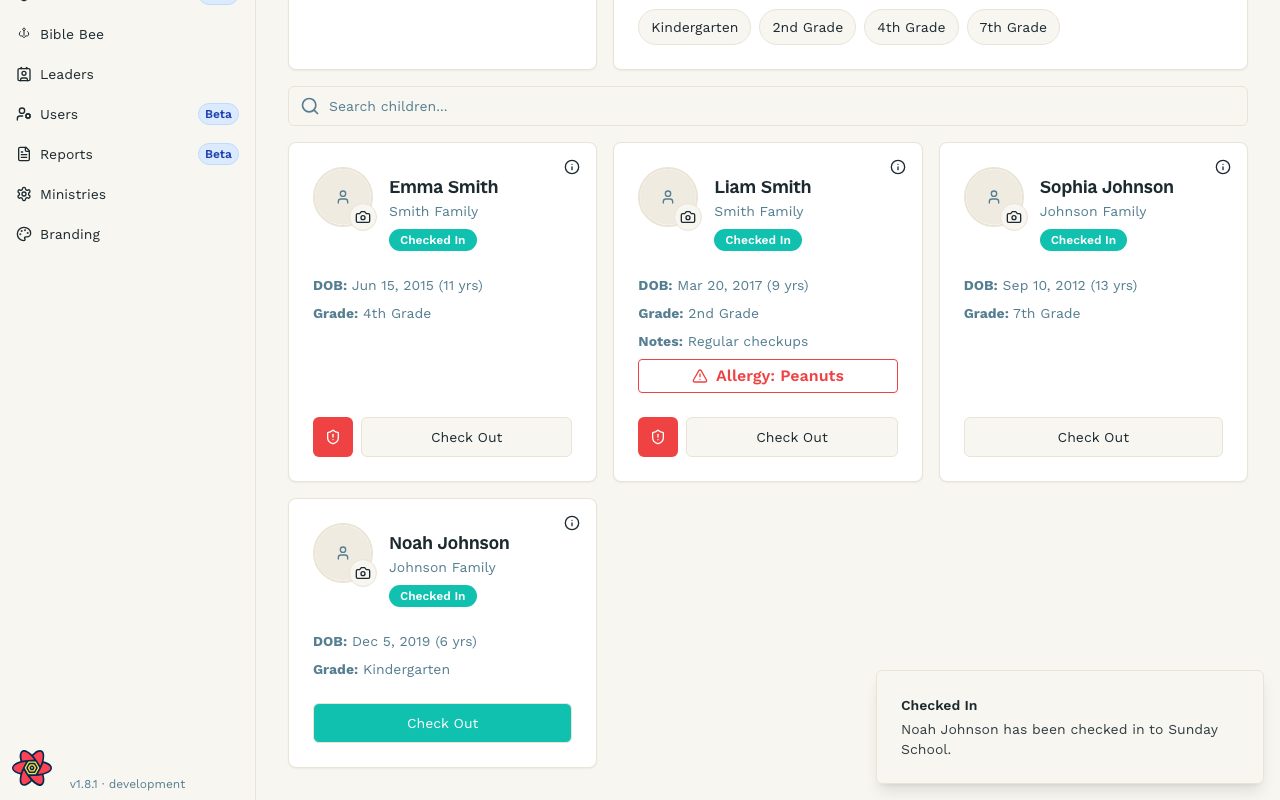Viewport: 1280px width, 800px height.
Task: Click red shield button on Liam Smith card
Action: [658, 437]
